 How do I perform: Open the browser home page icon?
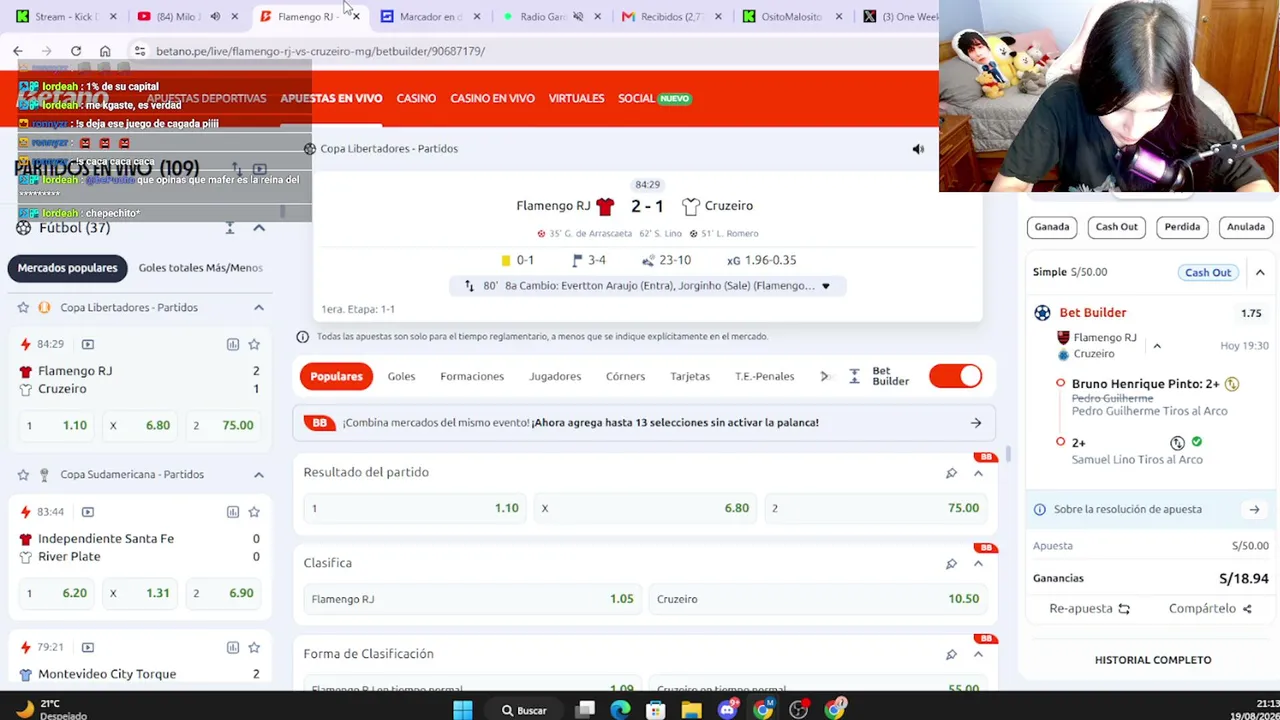[105, 51]
